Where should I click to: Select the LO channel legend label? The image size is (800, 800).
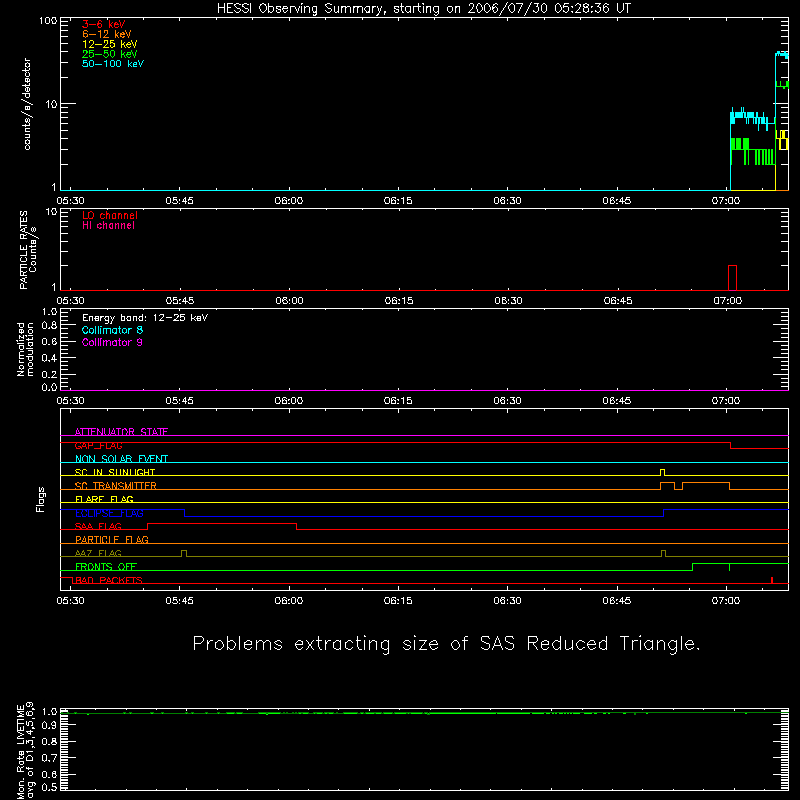[x=110, y=215]
